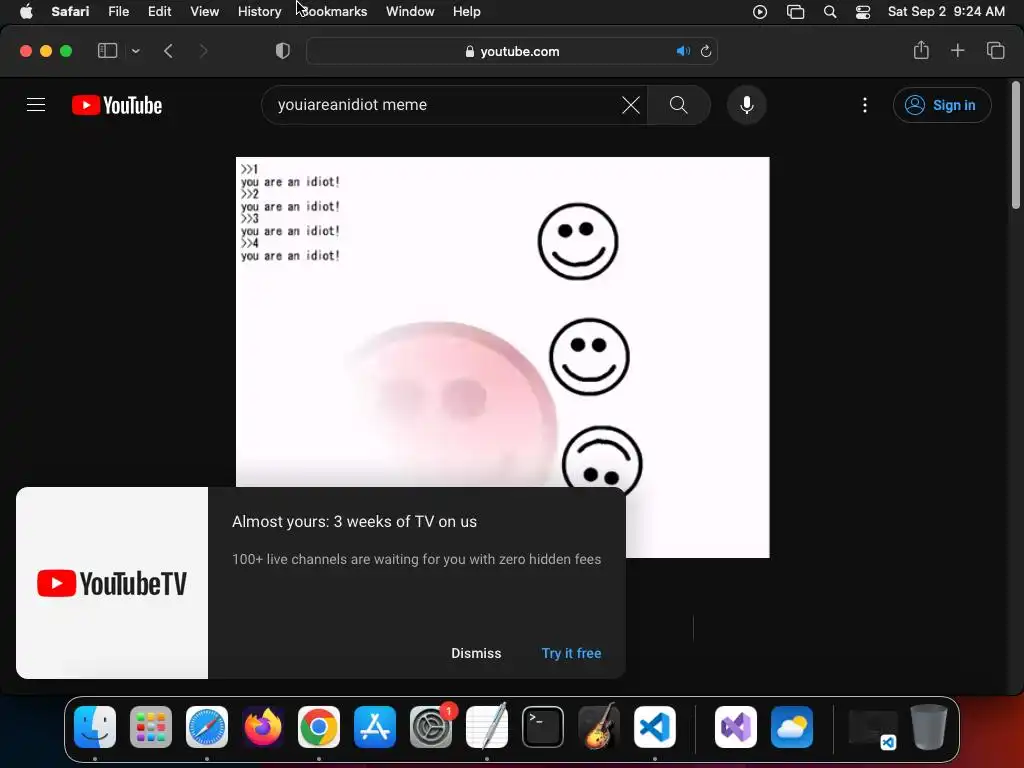Open Visual Studio purple icon in Dock
1024x768 pixels.
pyautogui.click(x=736, y=727)
